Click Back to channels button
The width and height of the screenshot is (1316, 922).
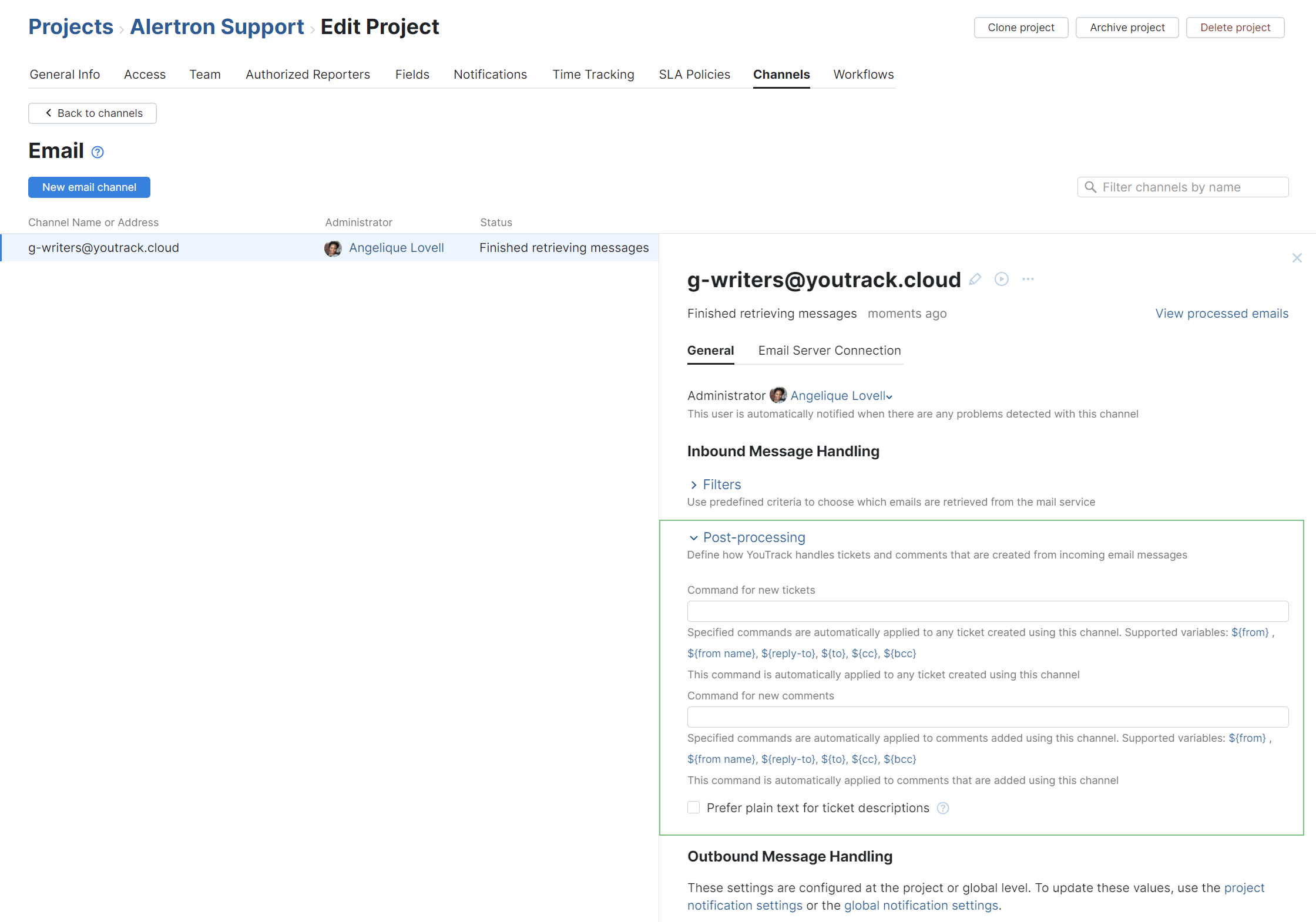[x=93, y=113]
